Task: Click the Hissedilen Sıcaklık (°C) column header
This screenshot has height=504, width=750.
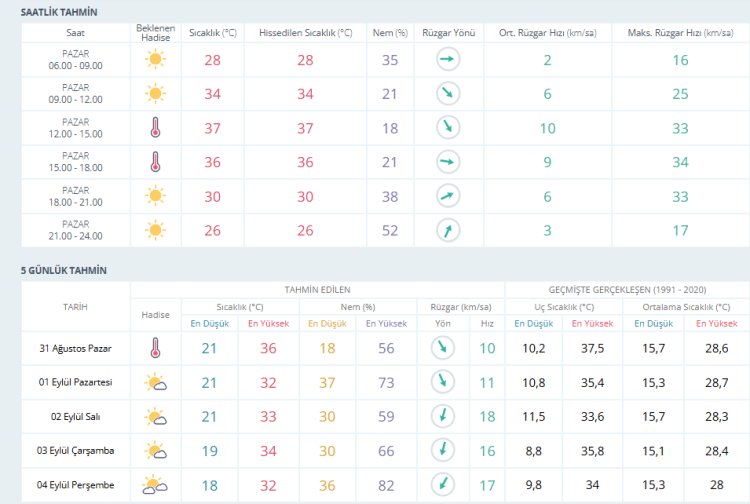Action: (305, 33)
